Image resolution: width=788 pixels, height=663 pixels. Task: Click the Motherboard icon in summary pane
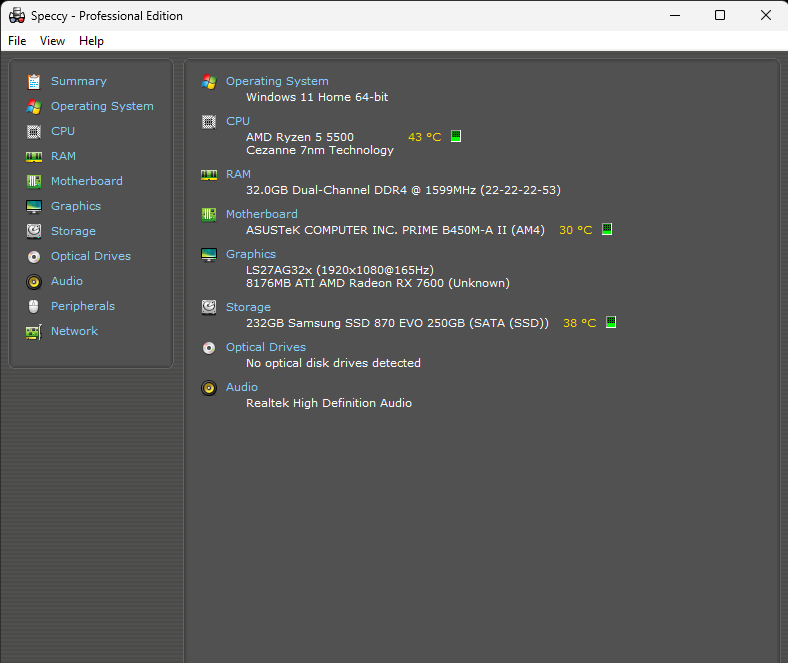(x=209, y=215)
